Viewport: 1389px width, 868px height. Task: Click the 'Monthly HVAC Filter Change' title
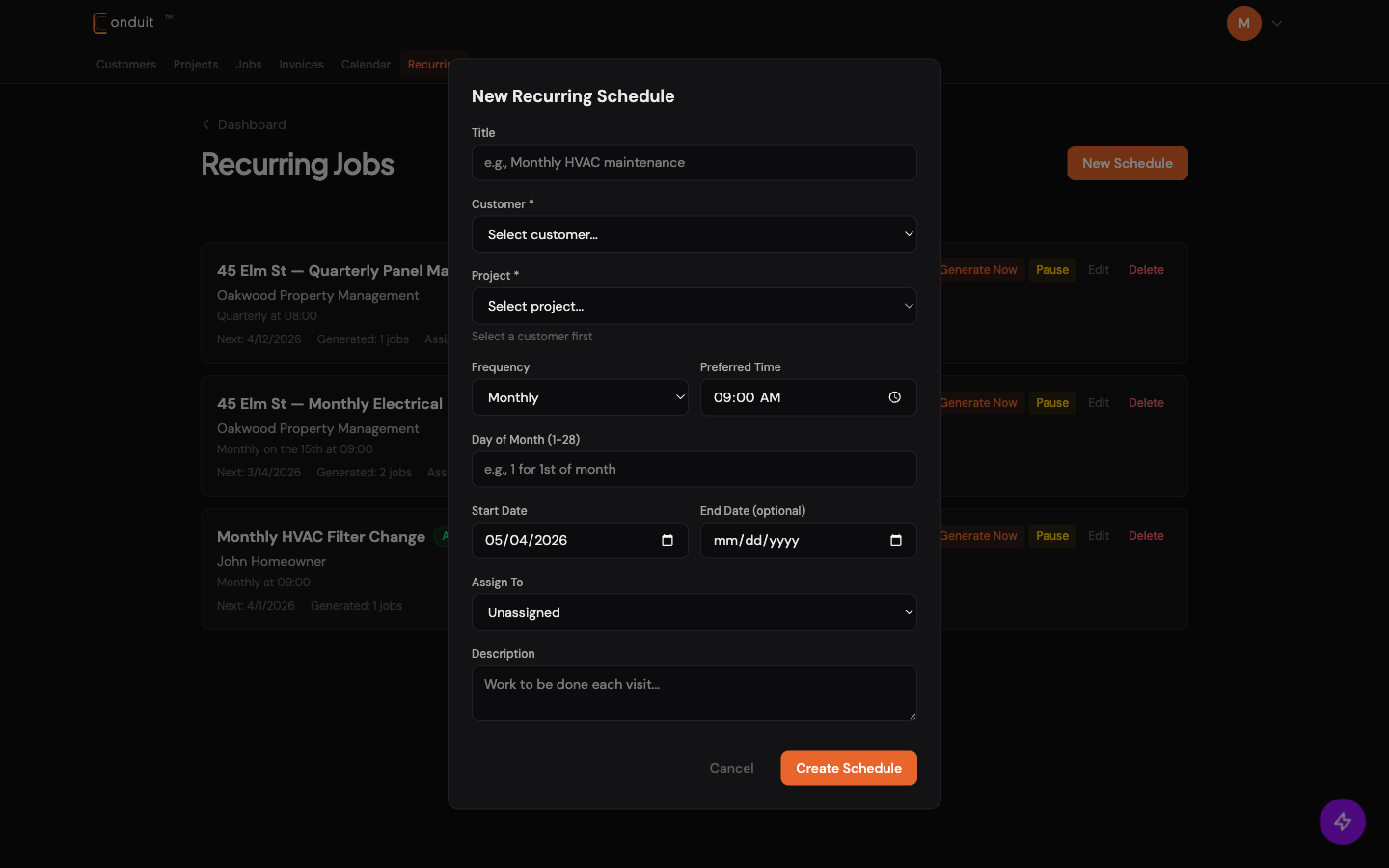[x=321, y=537]
